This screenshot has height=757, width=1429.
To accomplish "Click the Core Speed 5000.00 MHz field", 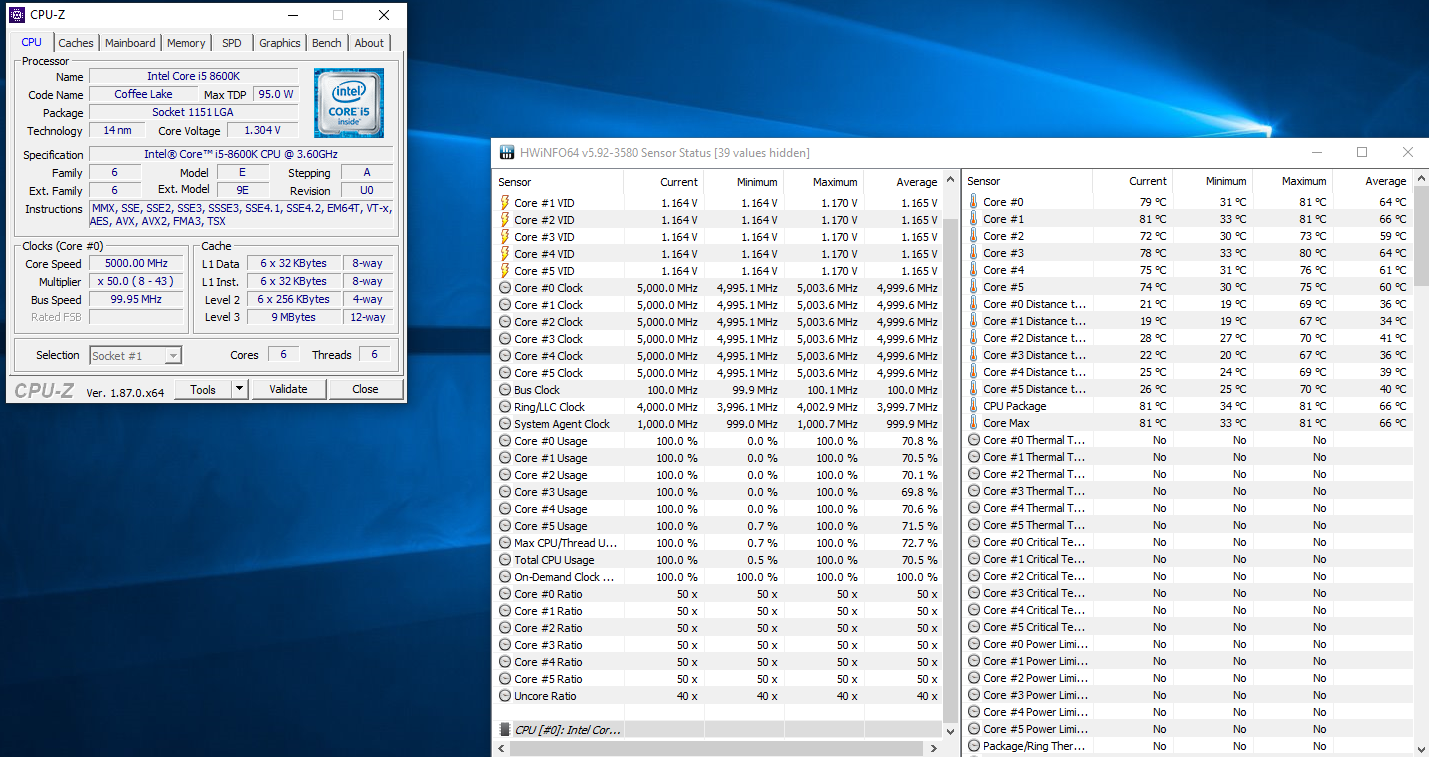I will coord(137,264).
